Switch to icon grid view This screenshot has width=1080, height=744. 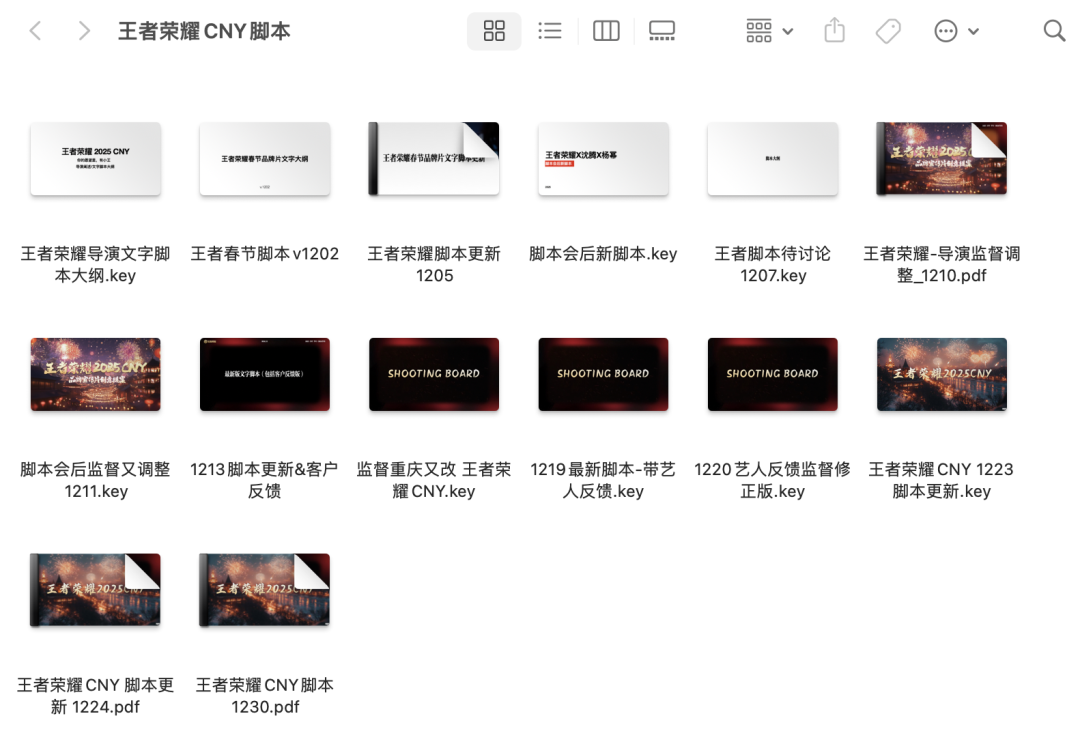[x=494, y=31]
